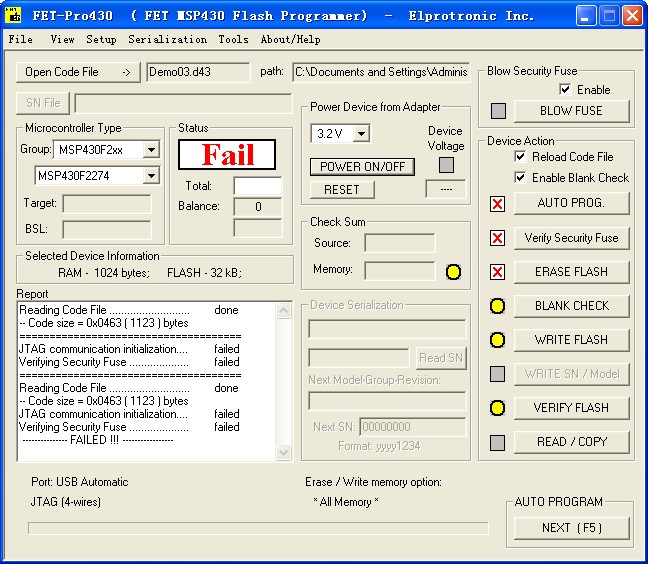Viewport: 648px width, 564px height.
Task: Click the 'RAM - 1024 bytes;' device info text
Action: coord(104,273)
